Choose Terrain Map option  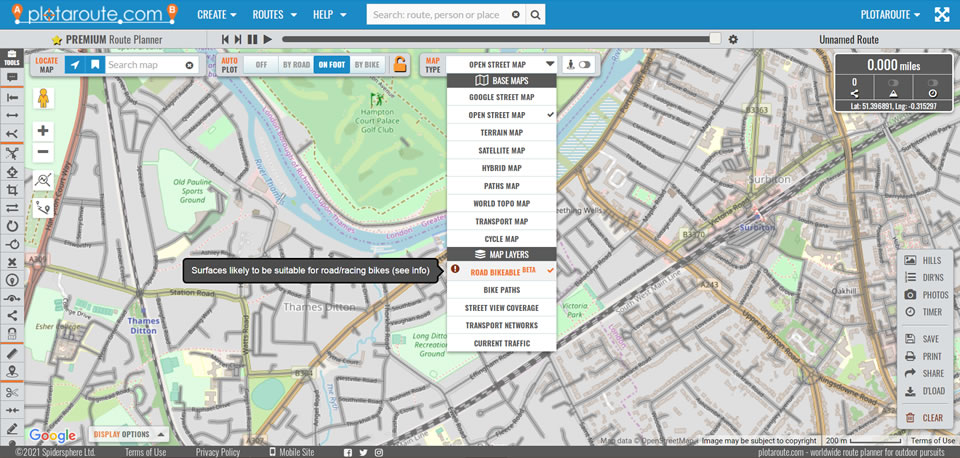tap(501, 132)
